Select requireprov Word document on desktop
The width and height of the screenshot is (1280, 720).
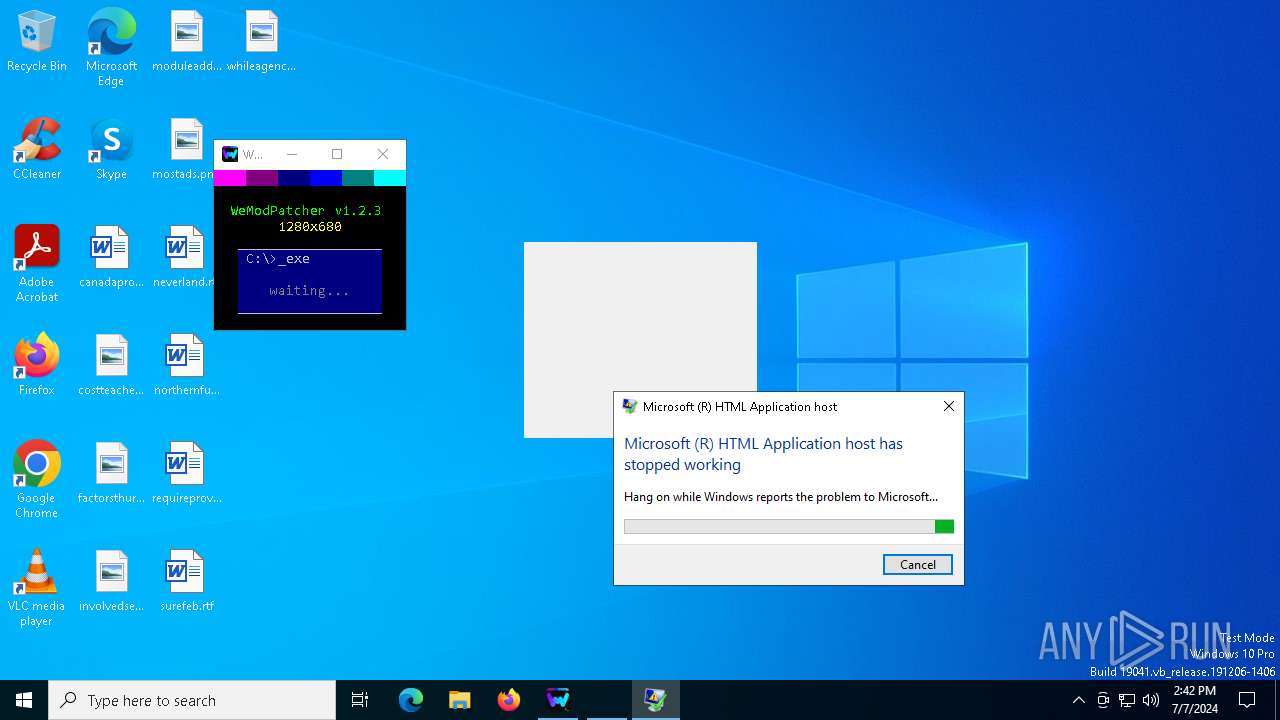[186, 473]
